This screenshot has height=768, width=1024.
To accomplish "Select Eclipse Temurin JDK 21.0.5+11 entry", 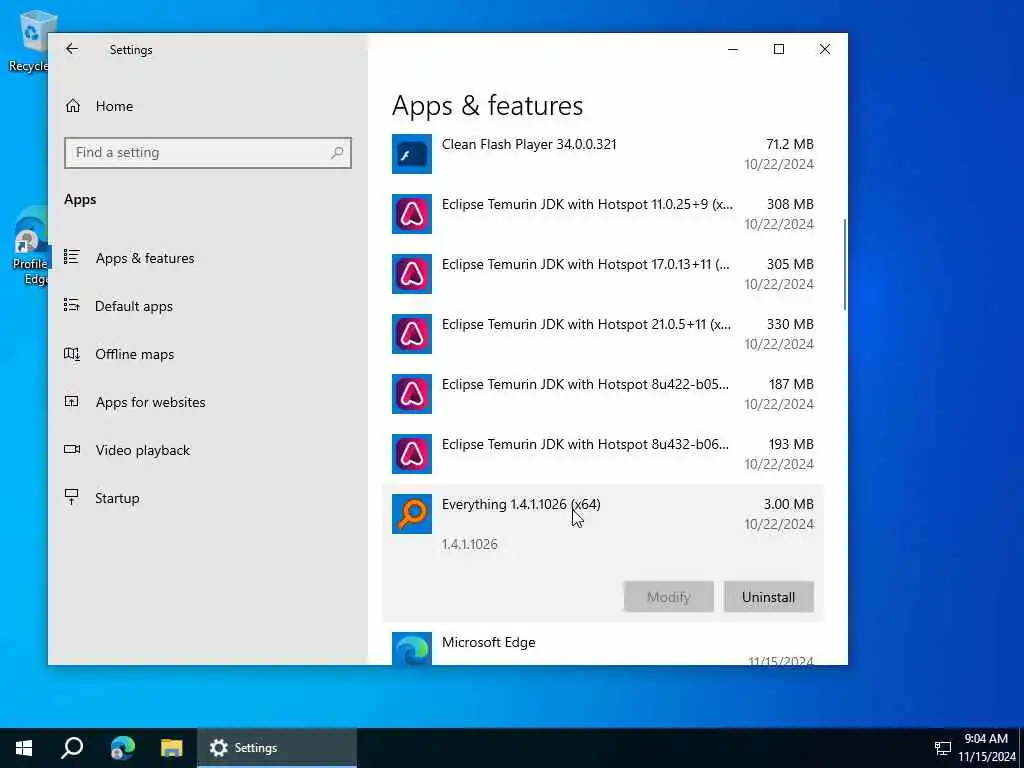I will tap(603, 334).
